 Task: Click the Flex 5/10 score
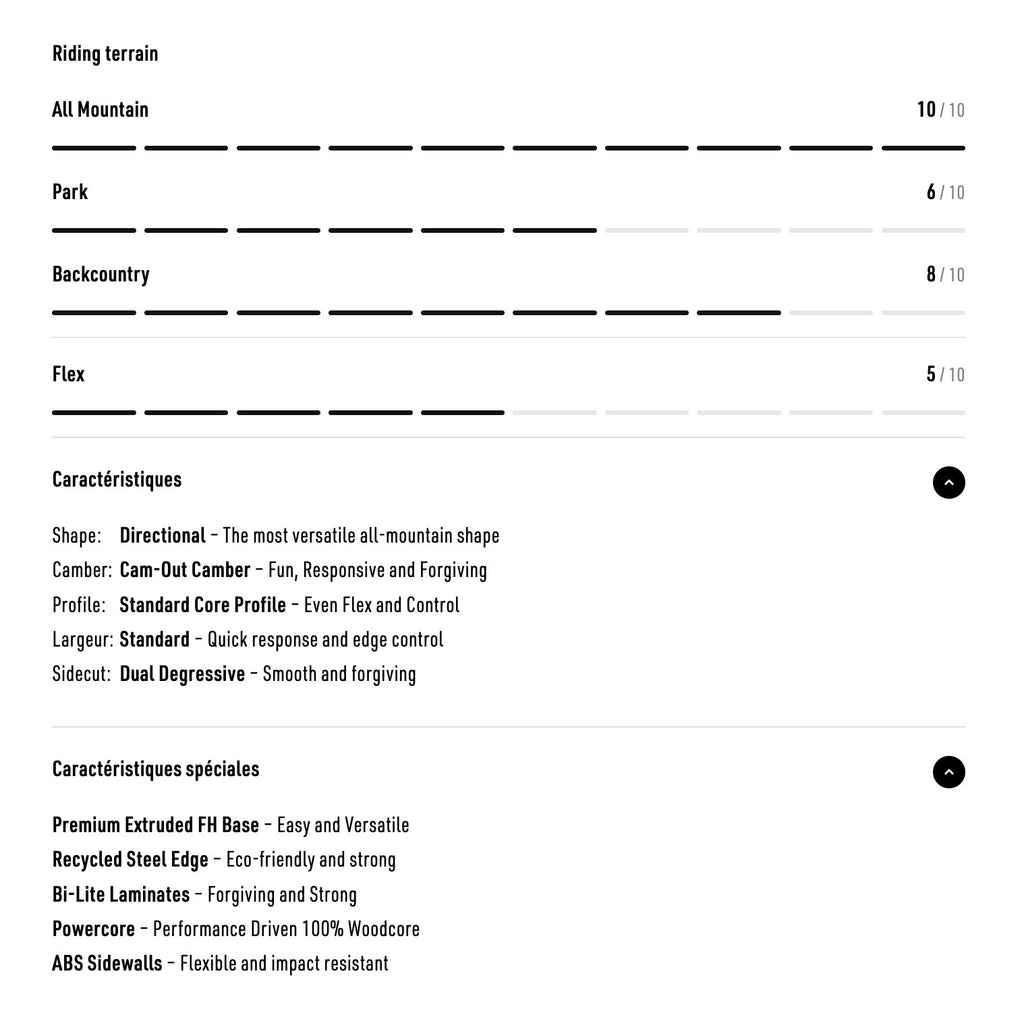944,374
